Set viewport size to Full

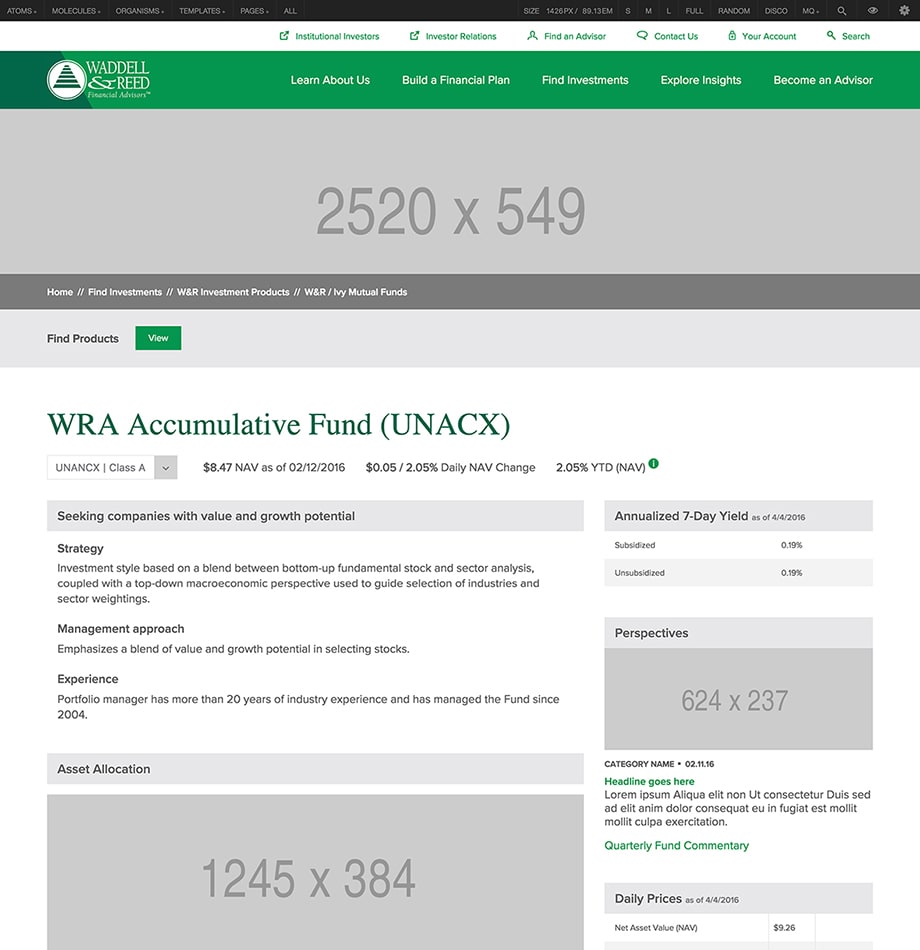[695, 11]
